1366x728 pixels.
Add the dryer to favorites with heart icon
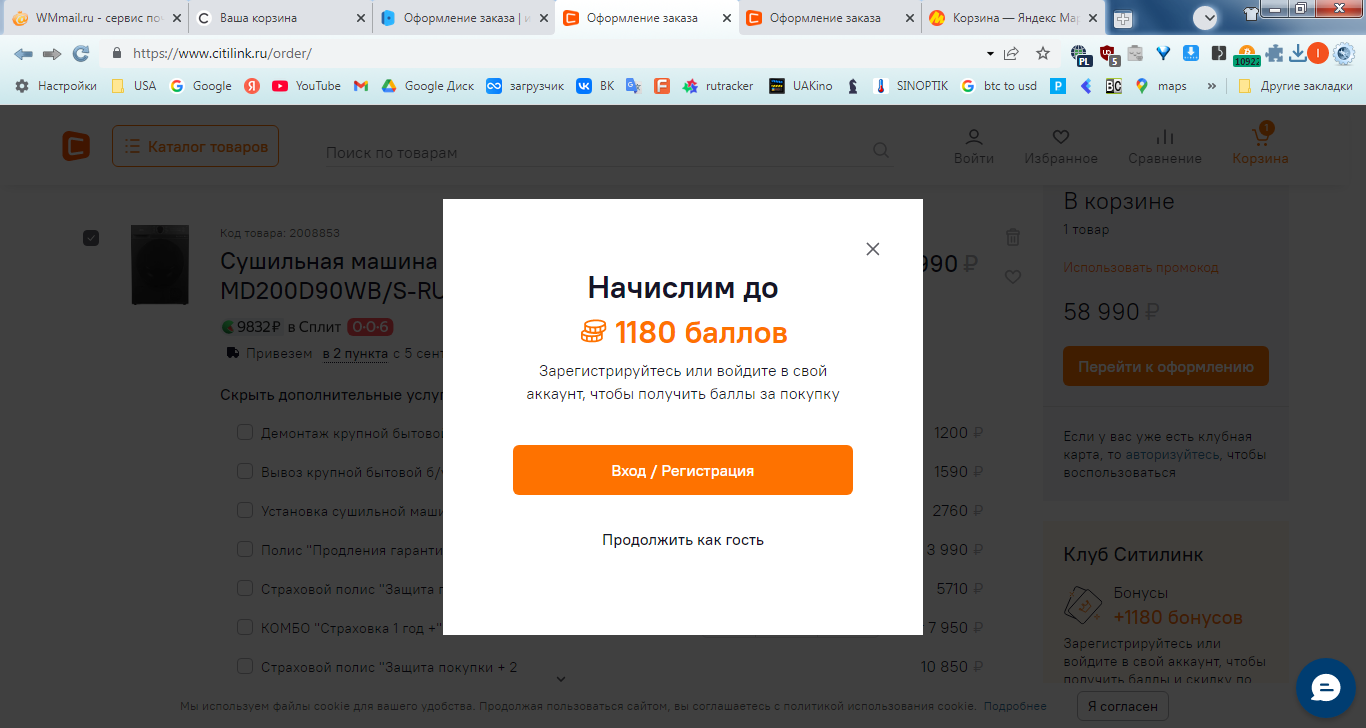point(1013,277)
